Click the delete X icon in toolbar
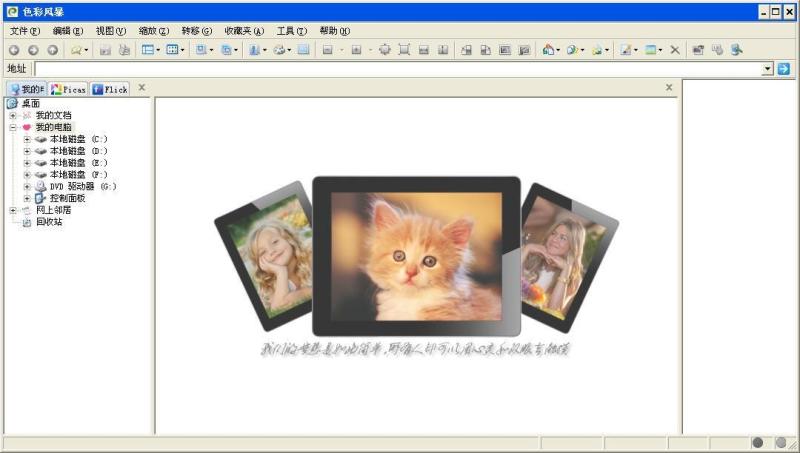800x453 pixels. [x=675, y=49]
